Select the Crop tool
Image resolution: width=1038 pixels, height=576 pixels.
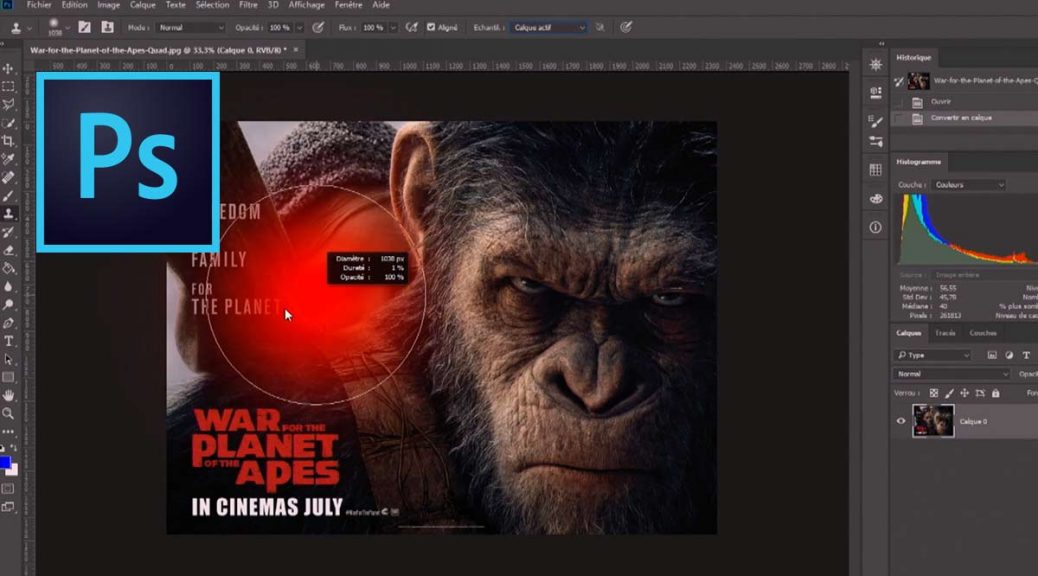click(8, 141)
